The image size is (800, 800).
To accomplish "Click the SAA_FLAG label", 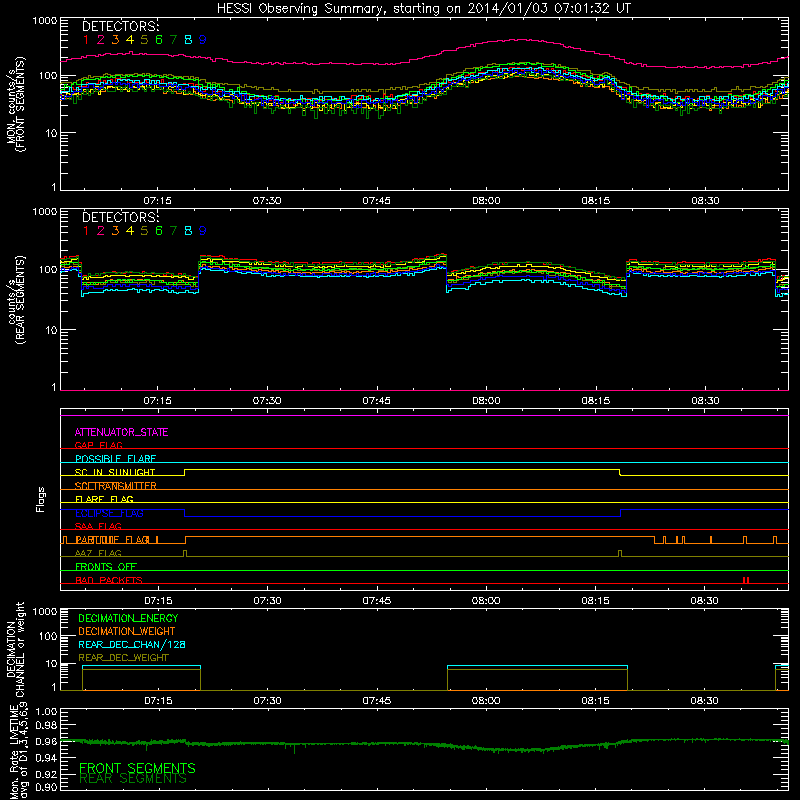I will [98, 527].
